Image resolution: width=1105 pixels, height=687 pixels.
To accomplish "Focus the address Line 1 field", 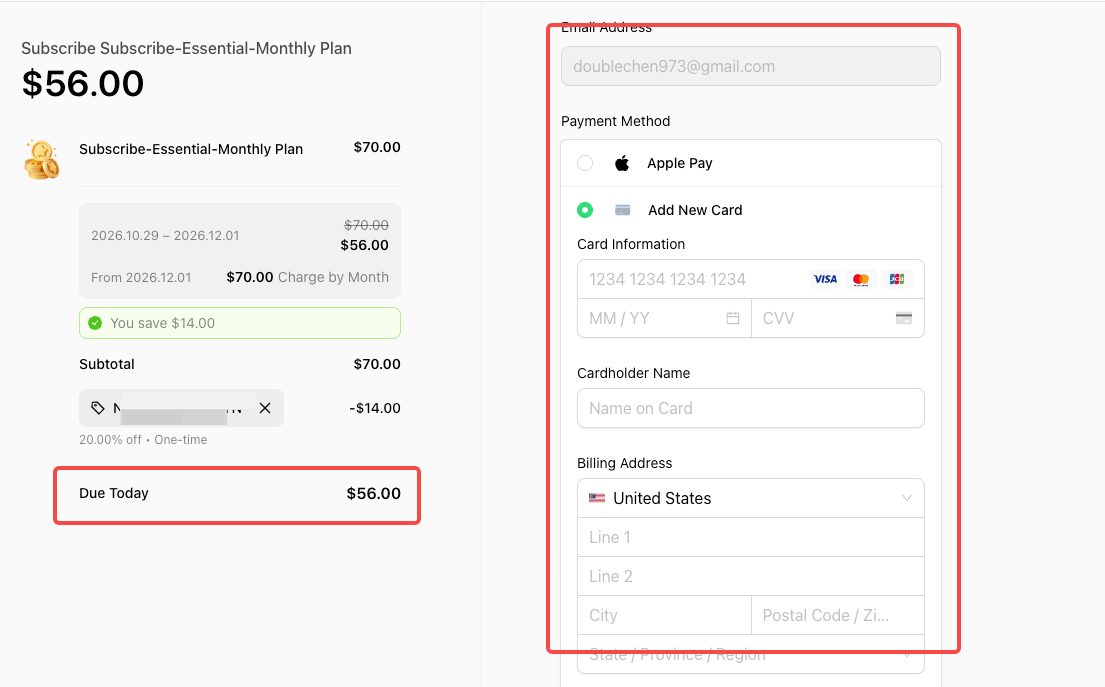I will click(751, 538).
